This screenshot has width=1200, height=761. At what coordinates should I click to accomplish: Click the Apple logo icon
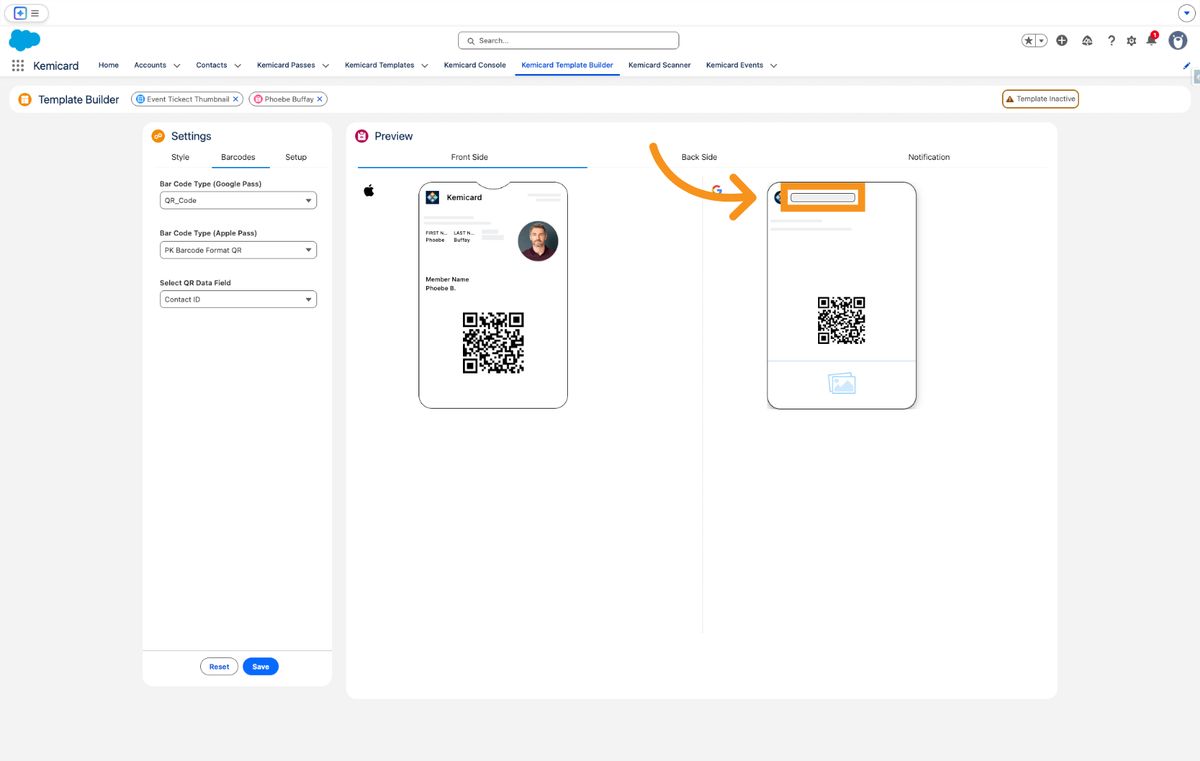pos(369,190)
